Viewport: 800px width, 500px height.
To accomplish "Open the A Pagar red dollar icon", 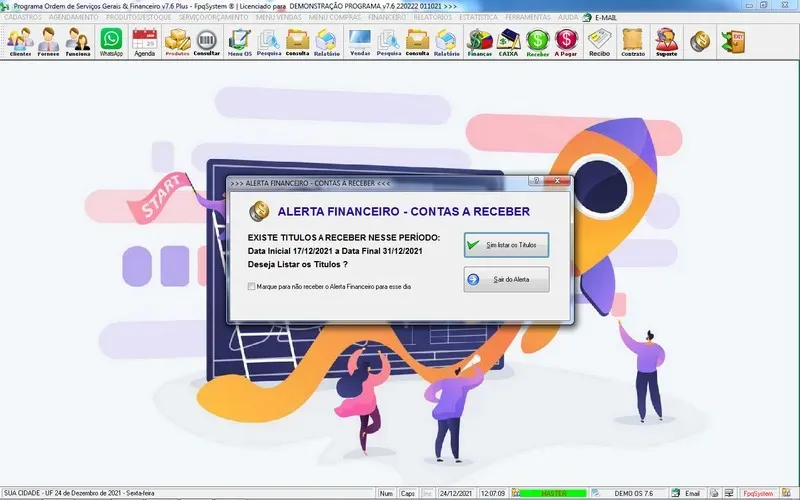I will click(x=567, y=41).
